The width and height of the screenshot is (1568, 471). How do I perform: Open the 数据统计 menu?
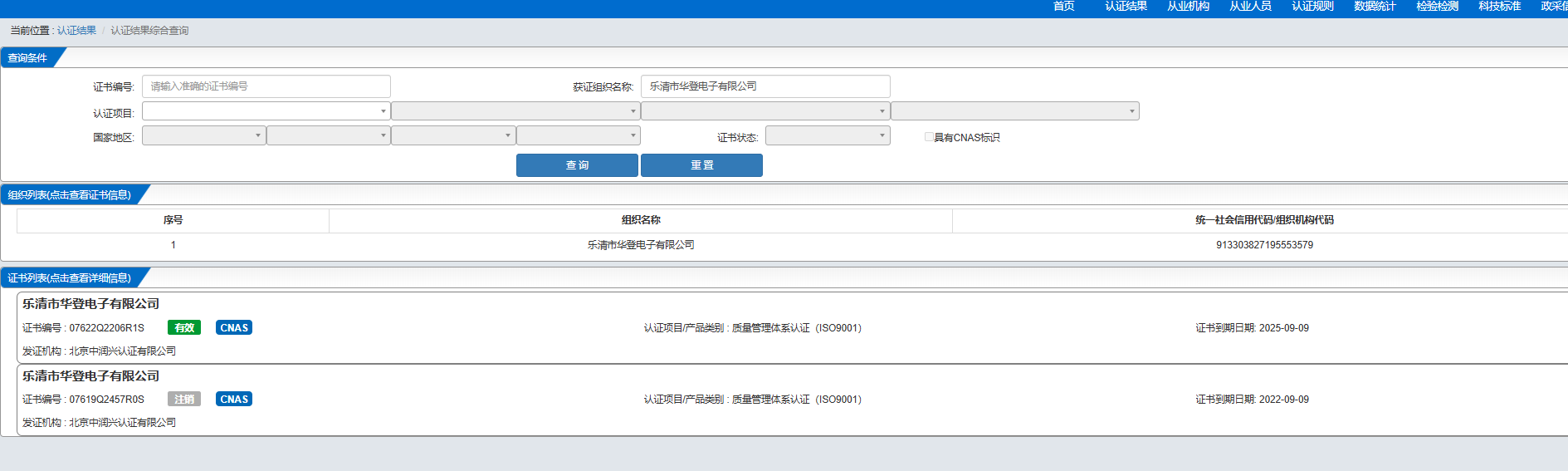pyautogui.click(x=1375, y=6)
